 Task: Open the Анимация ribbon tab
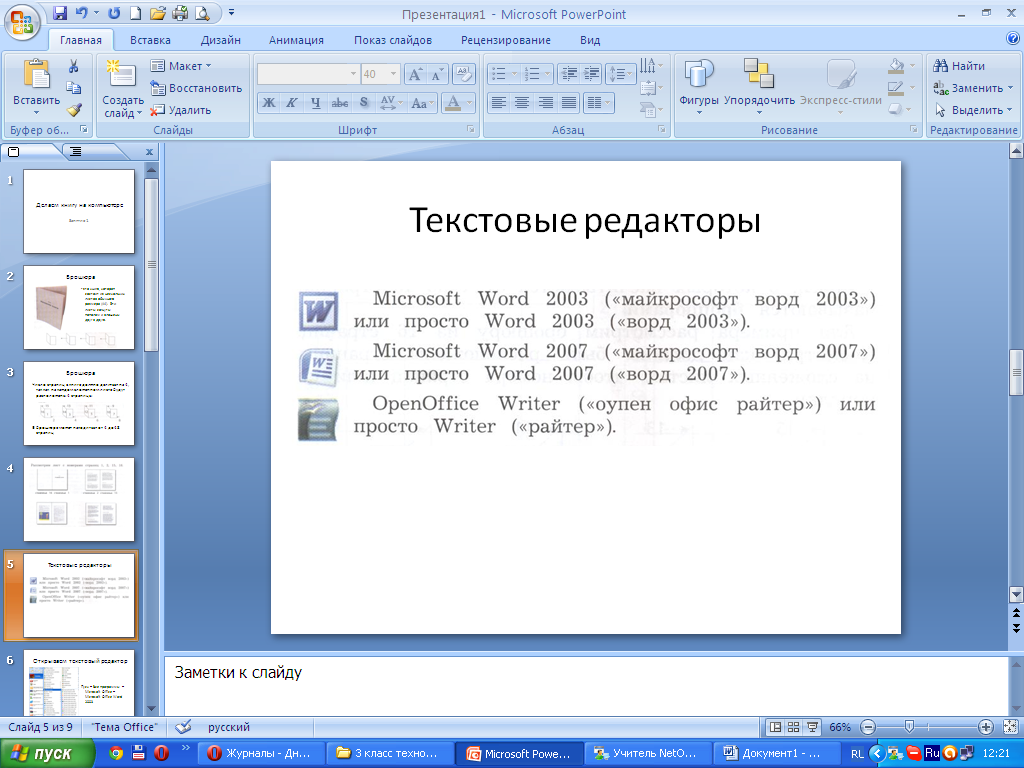[x=296, y=40]
